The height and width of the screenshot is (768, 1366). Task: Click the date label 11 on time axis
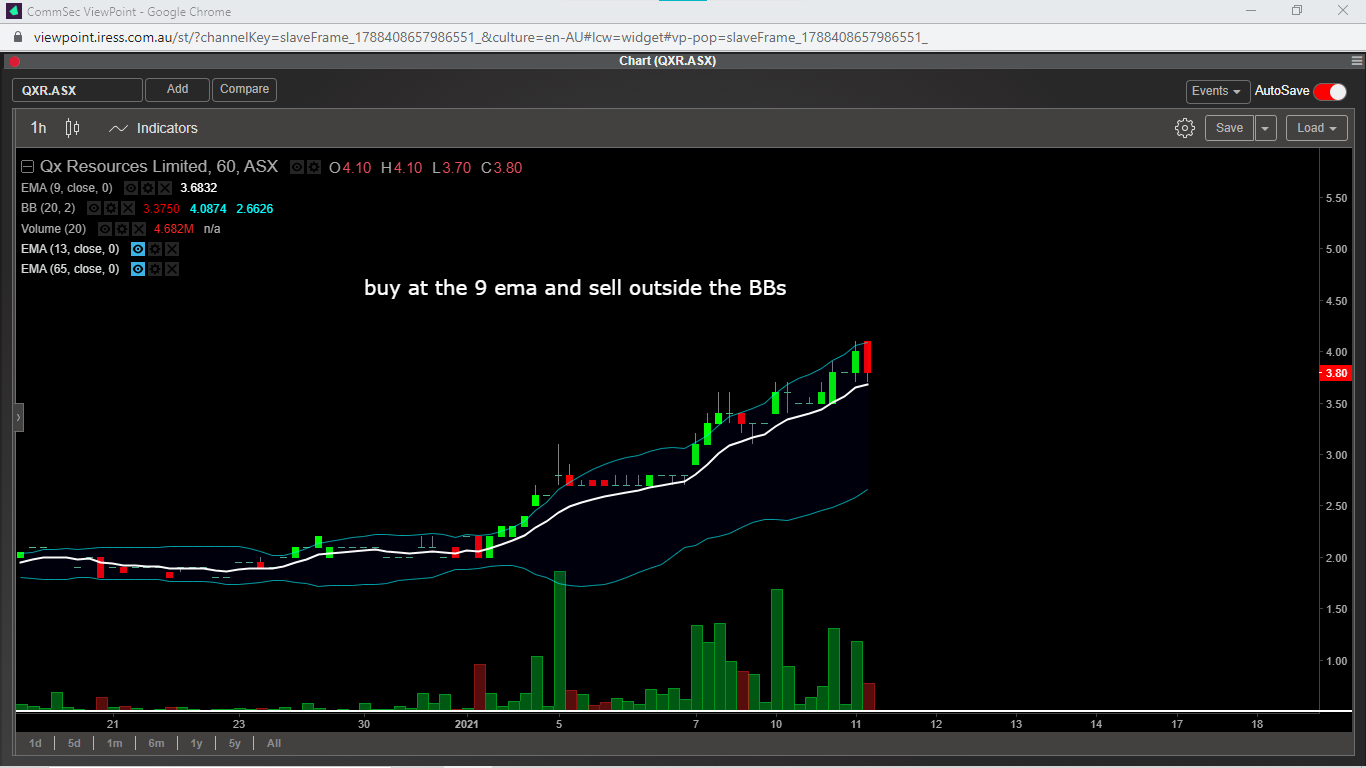click(x=856, y=723)
